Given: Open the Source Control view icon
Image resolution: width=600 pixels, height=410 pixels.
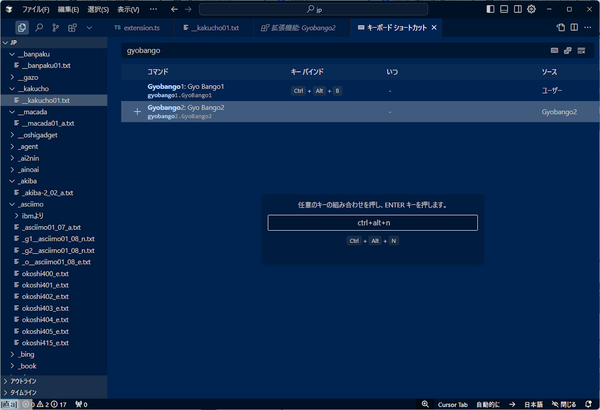Looking at the screenshot, I should (55, 28).
